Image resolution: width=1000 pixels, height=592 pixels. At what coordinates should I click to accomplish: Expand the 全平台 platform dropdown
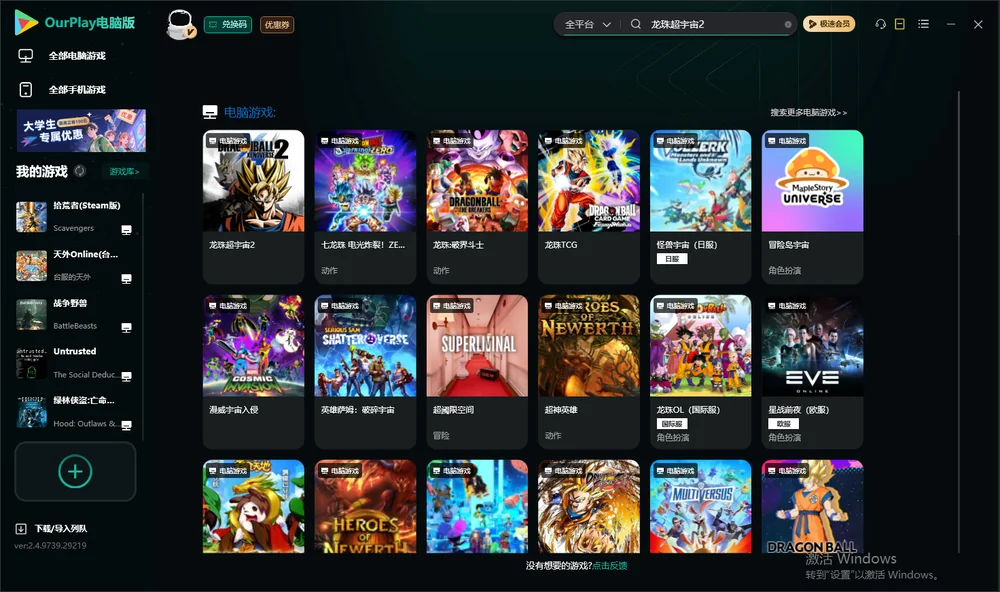point(587,24)
